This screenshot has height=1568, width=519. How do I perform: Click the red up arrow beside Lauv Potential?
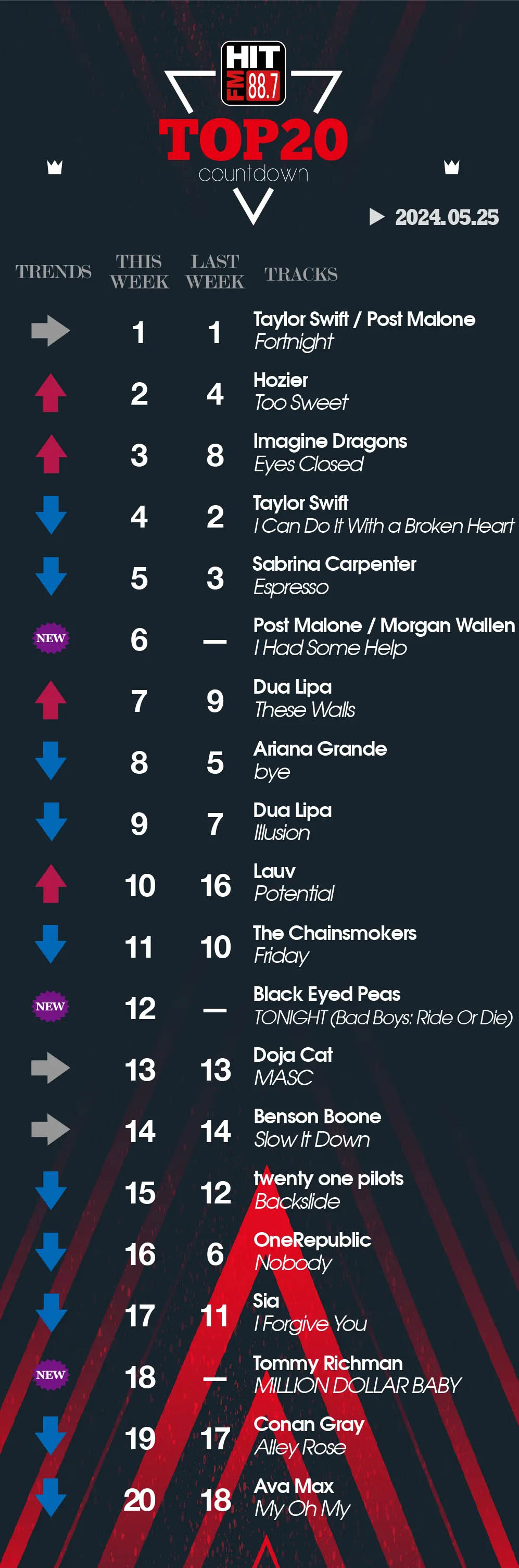pyautogui.click(x=50, y=883)
